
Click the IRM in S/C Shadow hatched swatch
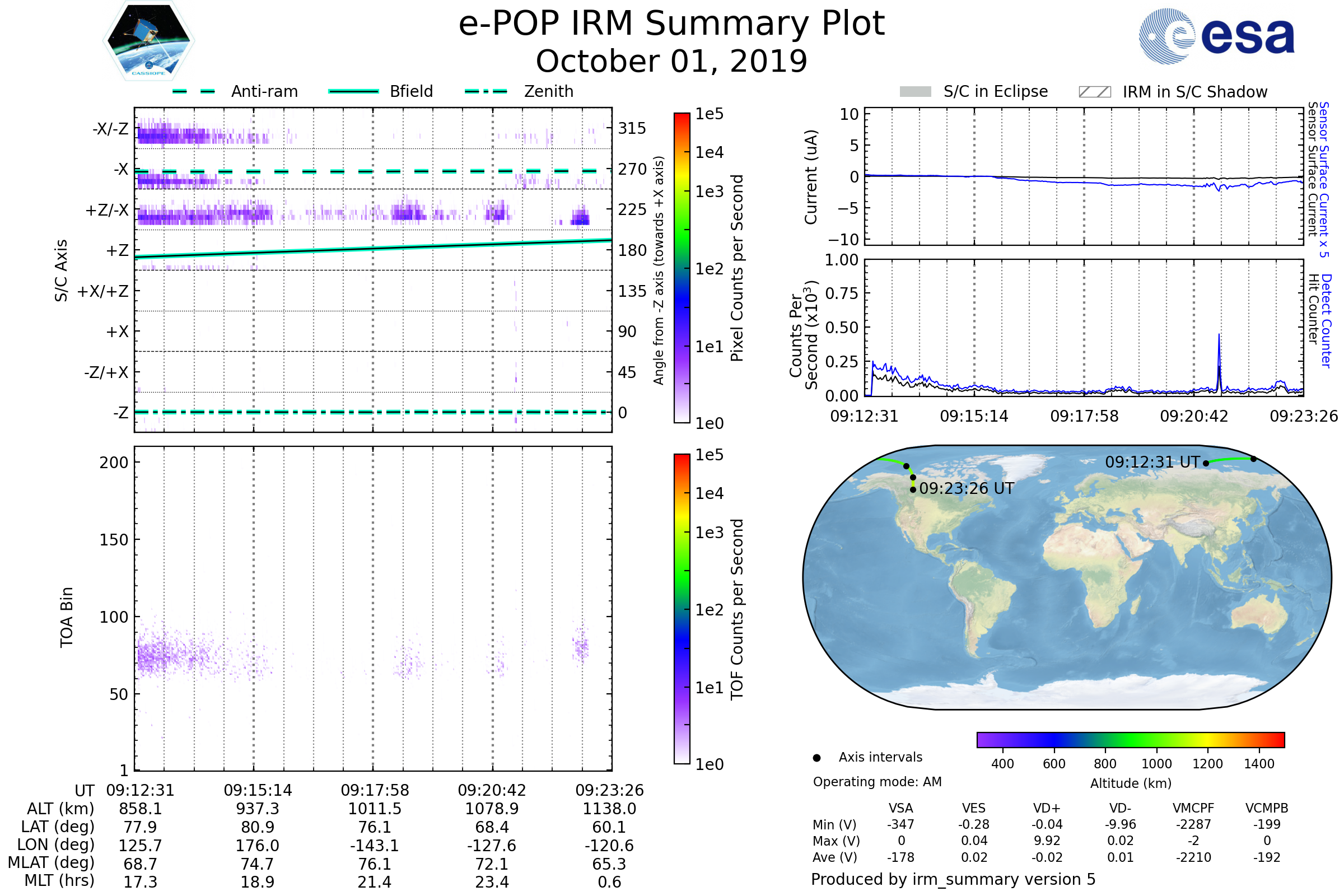pyautogui.click(x=1094, y=92)
